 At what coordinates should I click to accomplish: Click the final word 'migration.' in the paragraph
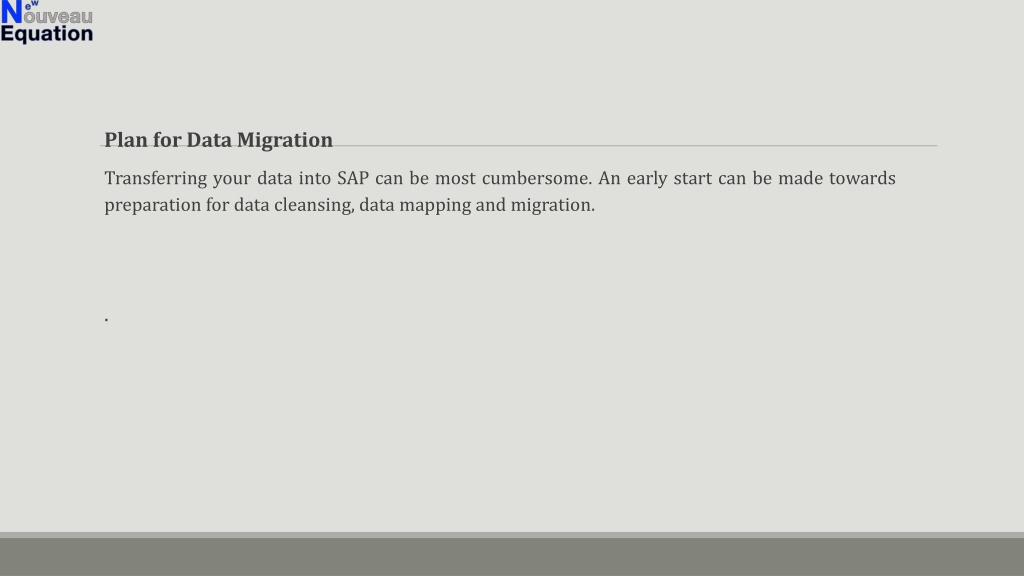tap(552, 205)
